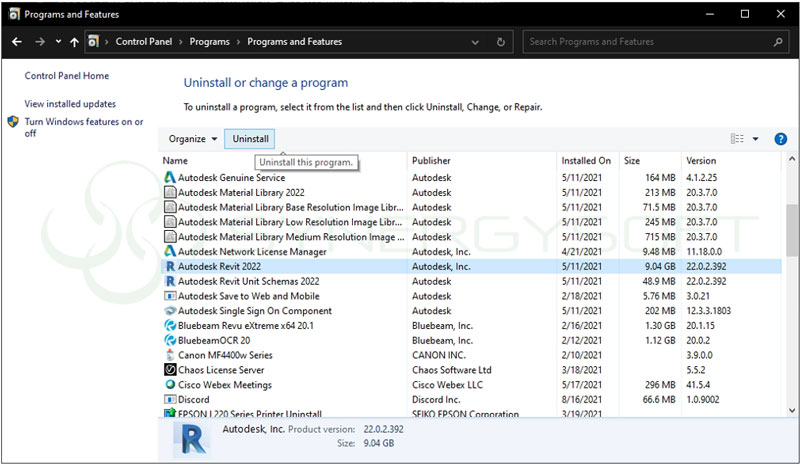Screen dimensions: 800x464
Task: Click version 12.3.3.1803 cell
Action: 708,311
